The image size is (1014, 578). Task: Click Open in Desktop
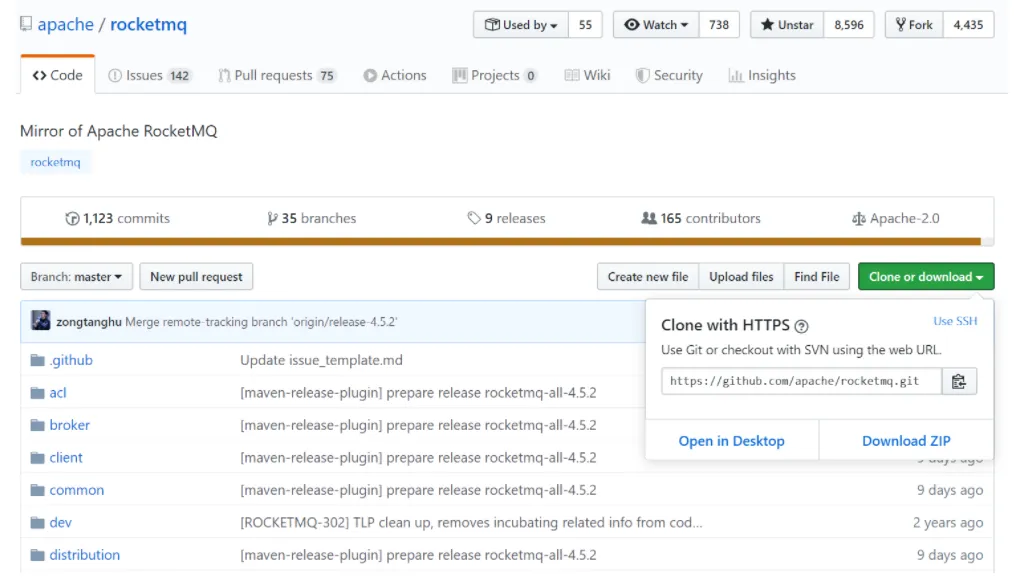(x=731, y=441)
